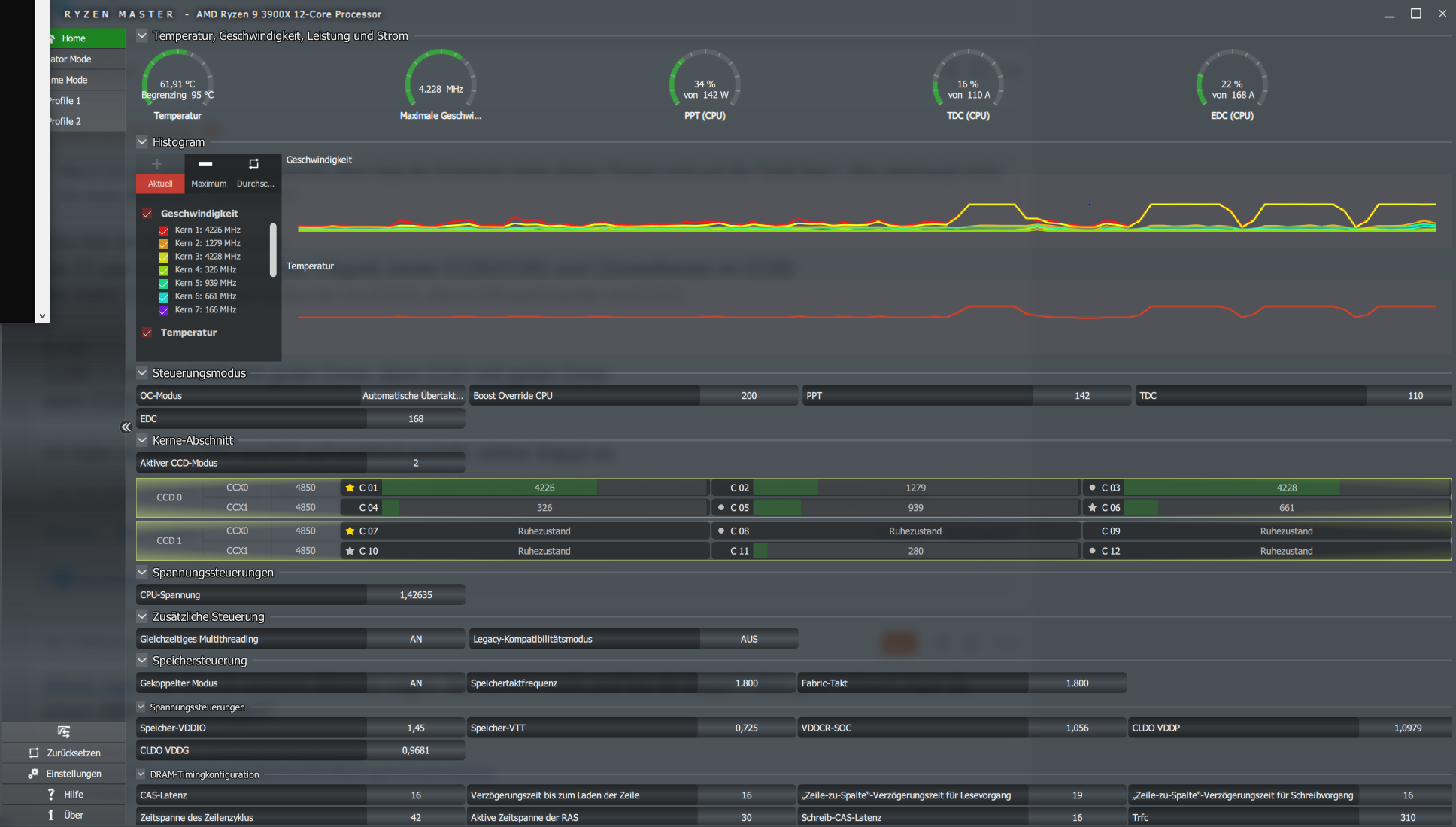This screenshot has height=827, width=1456.
Task: Click the Zurücksetzen reset icon in sidebar
Action: pyautogui.click(x=34, y=753)
